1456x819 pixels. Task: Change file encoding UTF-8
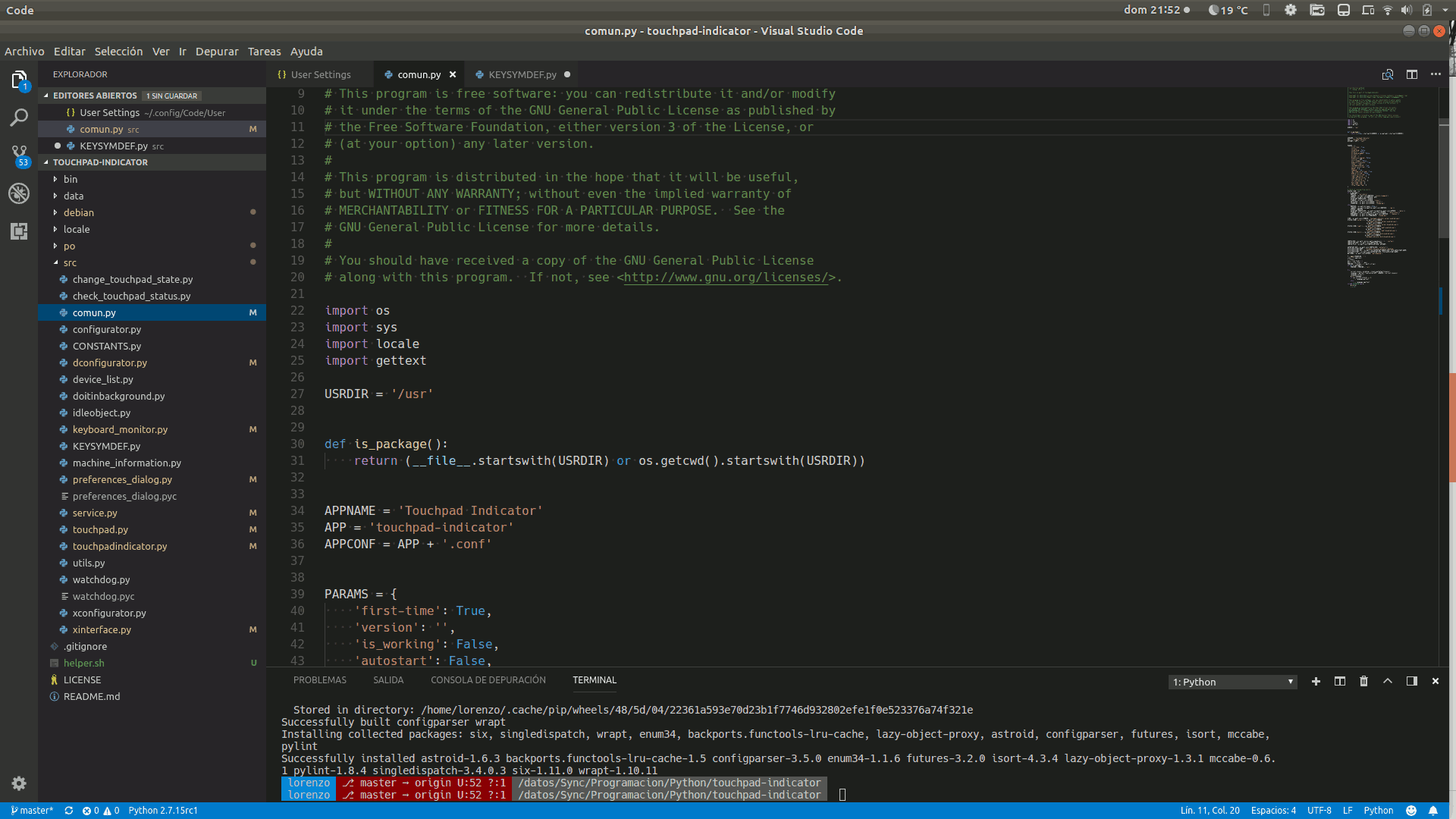coord(1319,811)
